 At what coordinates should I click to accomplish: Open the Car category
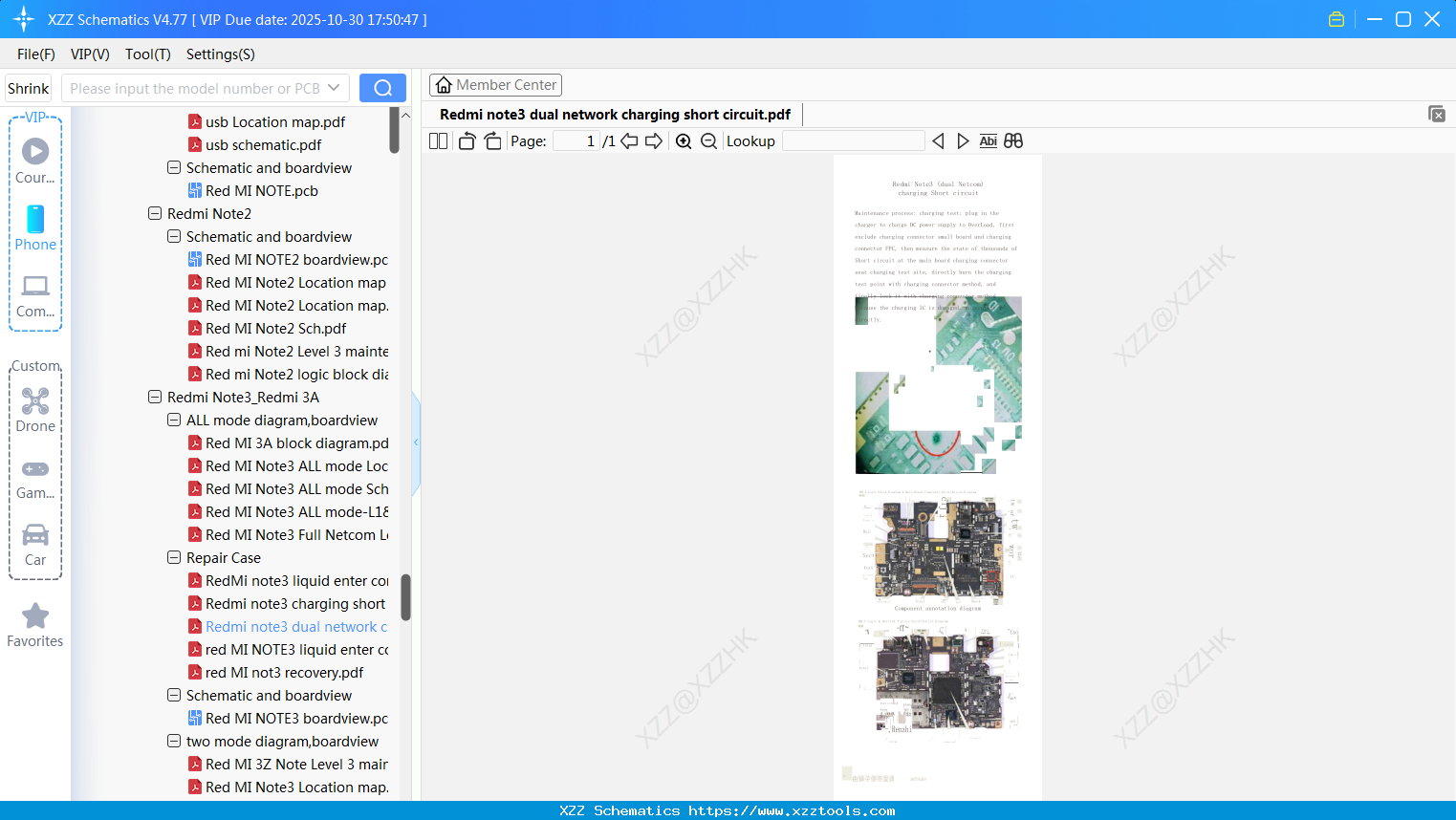pyautogui.click(x=35, y=545)
